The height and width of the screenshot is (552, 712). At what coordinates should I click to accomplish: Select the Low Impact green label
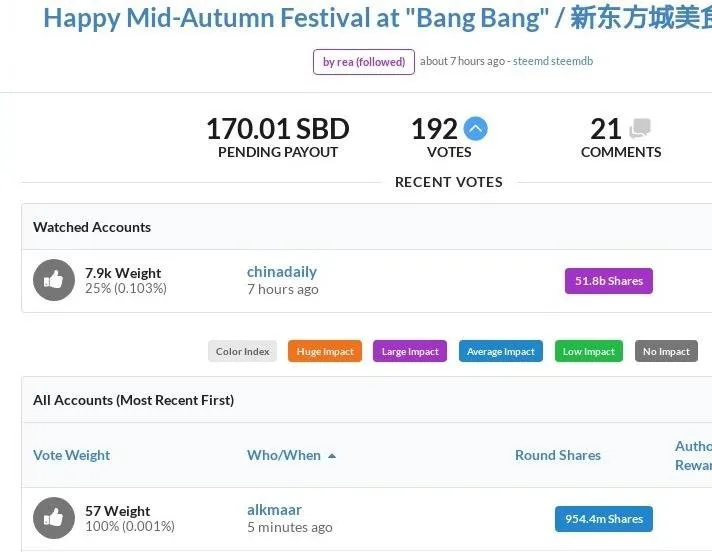(x=589, y=351)
